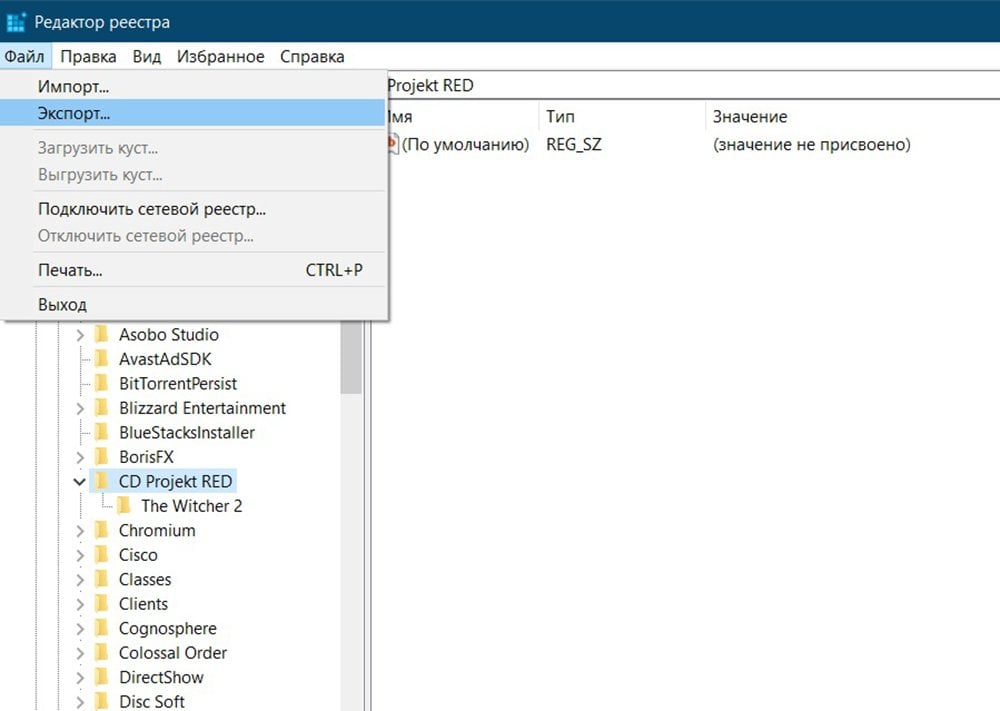Click the default value string icon
This screenshot has height=711, width=1000.
[x=392, y=145]
